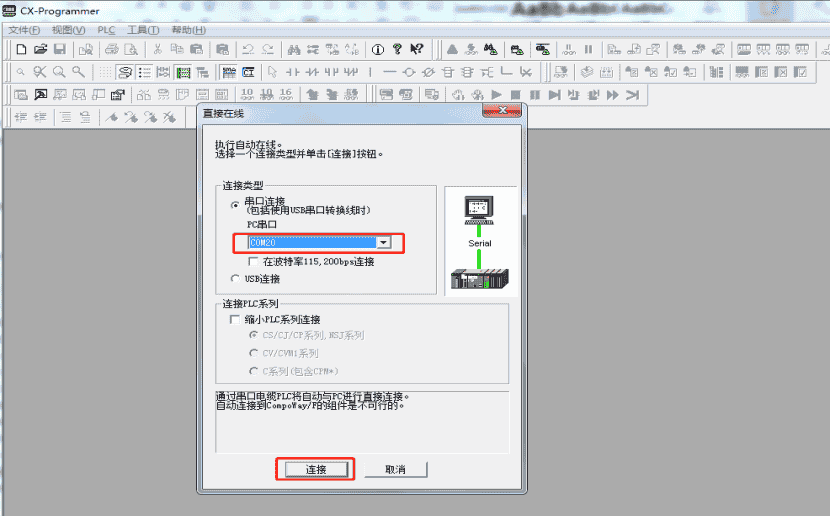This screenshot has width=830, height=516.
Task: Select the USB连接 radio button
Action: click(x=235, y=278)
